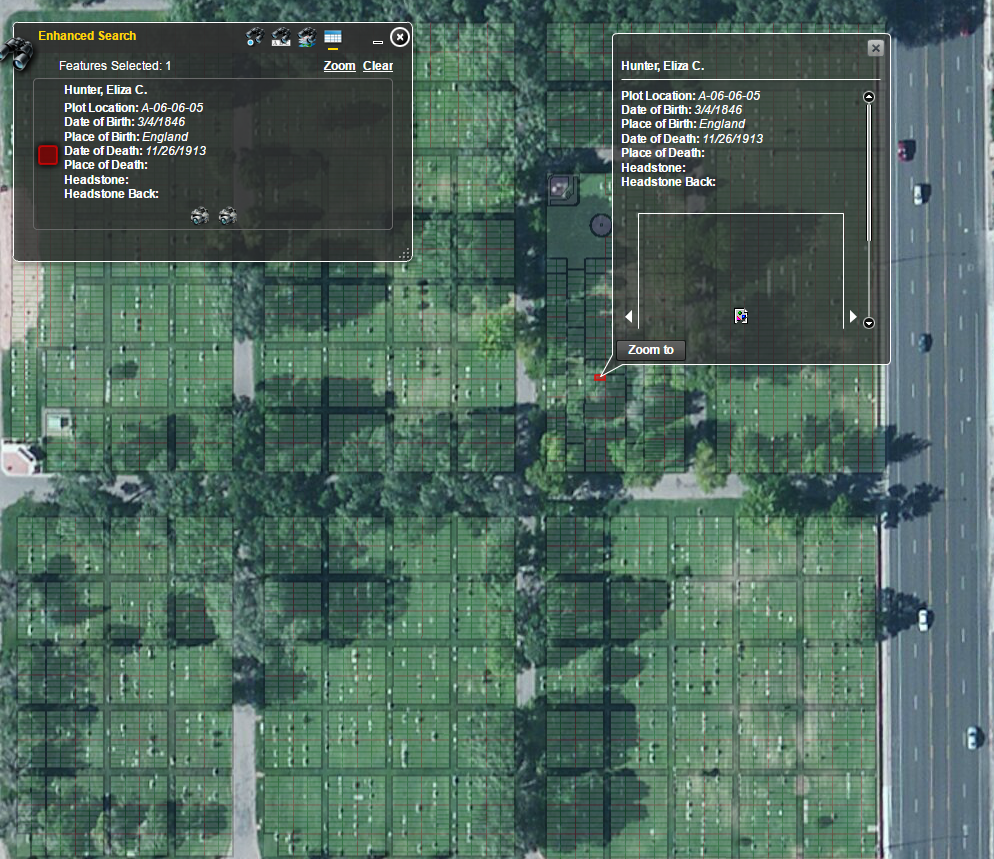Click the popup scroll up arrow
Screen dimensions: 994x859
click(868, 96)
